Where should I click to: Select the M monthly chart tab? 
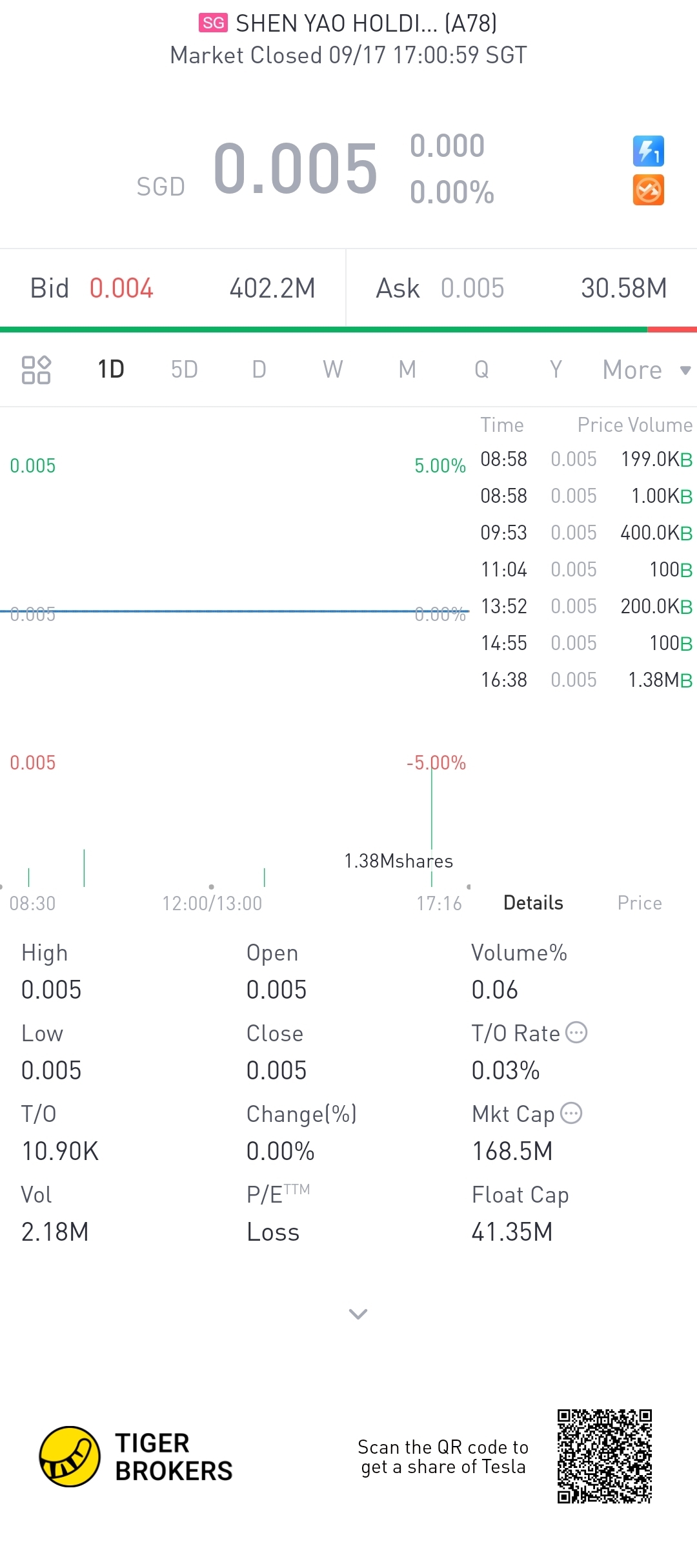[407, 370]
